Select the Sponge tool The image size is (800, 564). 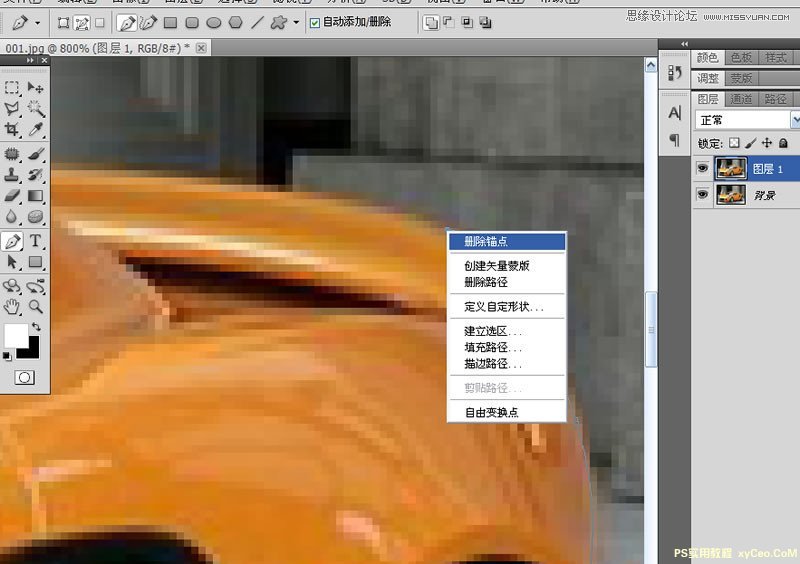pos(35,216)
